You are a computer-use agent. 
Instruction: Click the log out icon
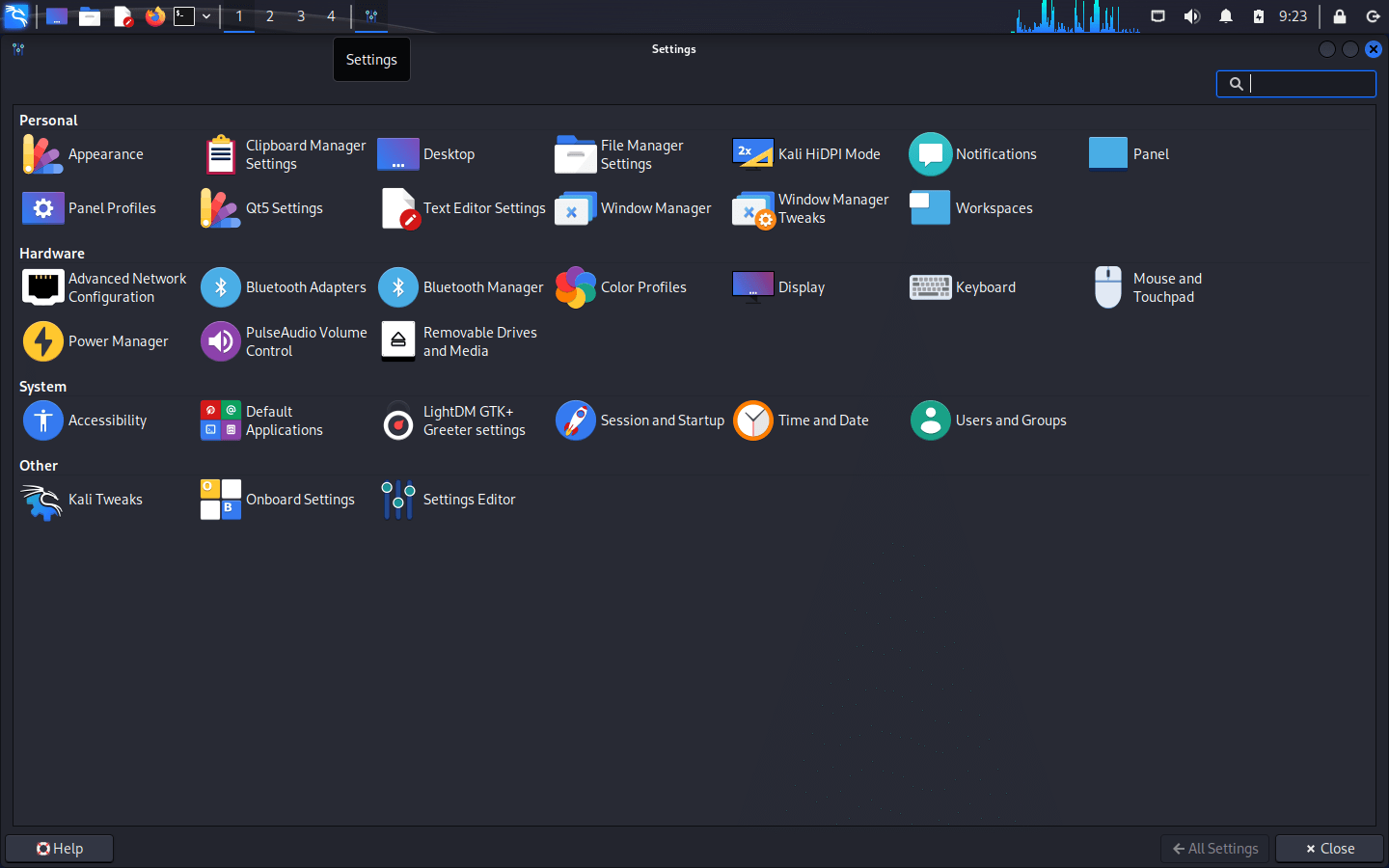pos(1374,16)
